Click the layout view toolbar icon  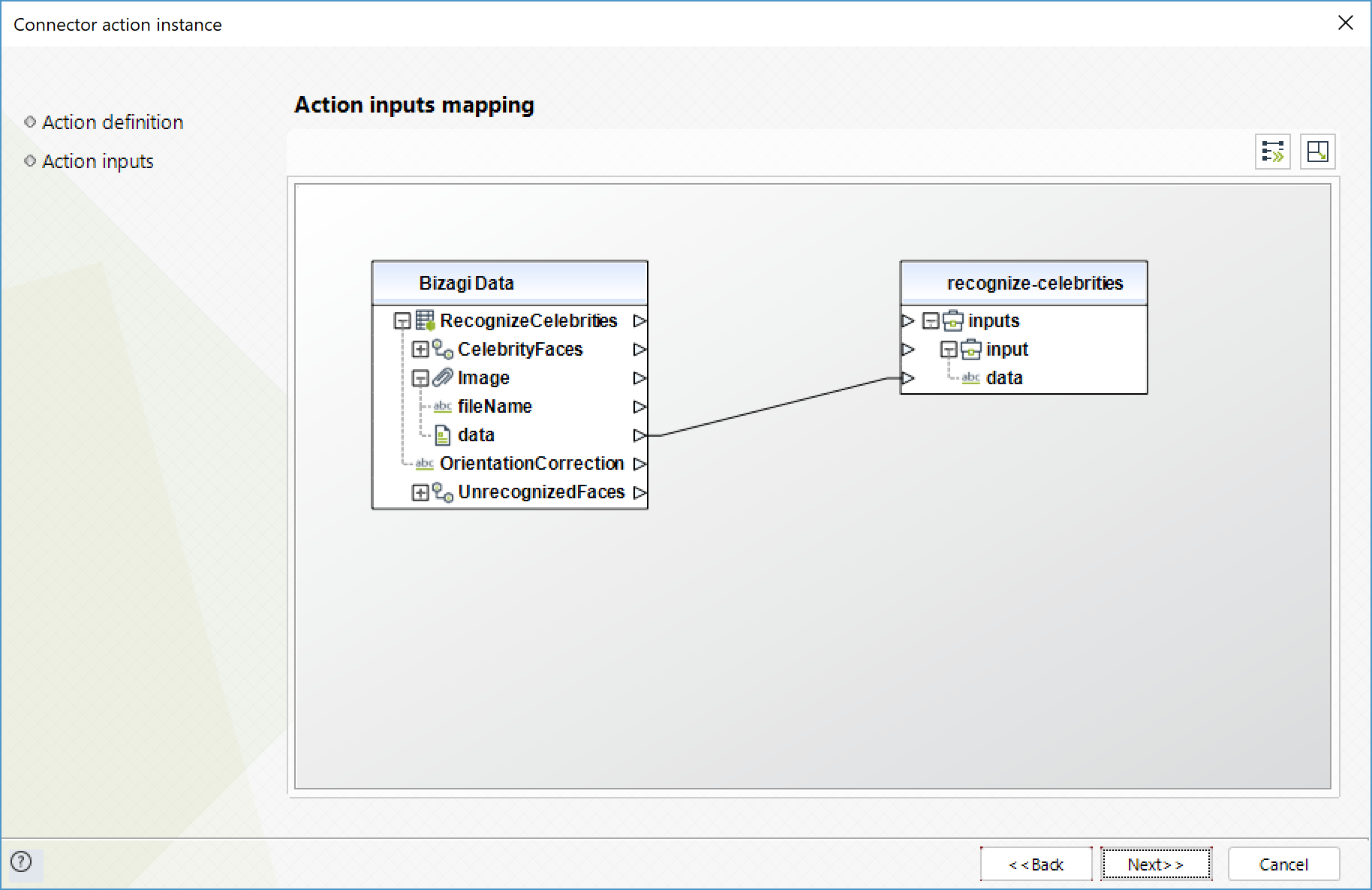click(1317, 152)
